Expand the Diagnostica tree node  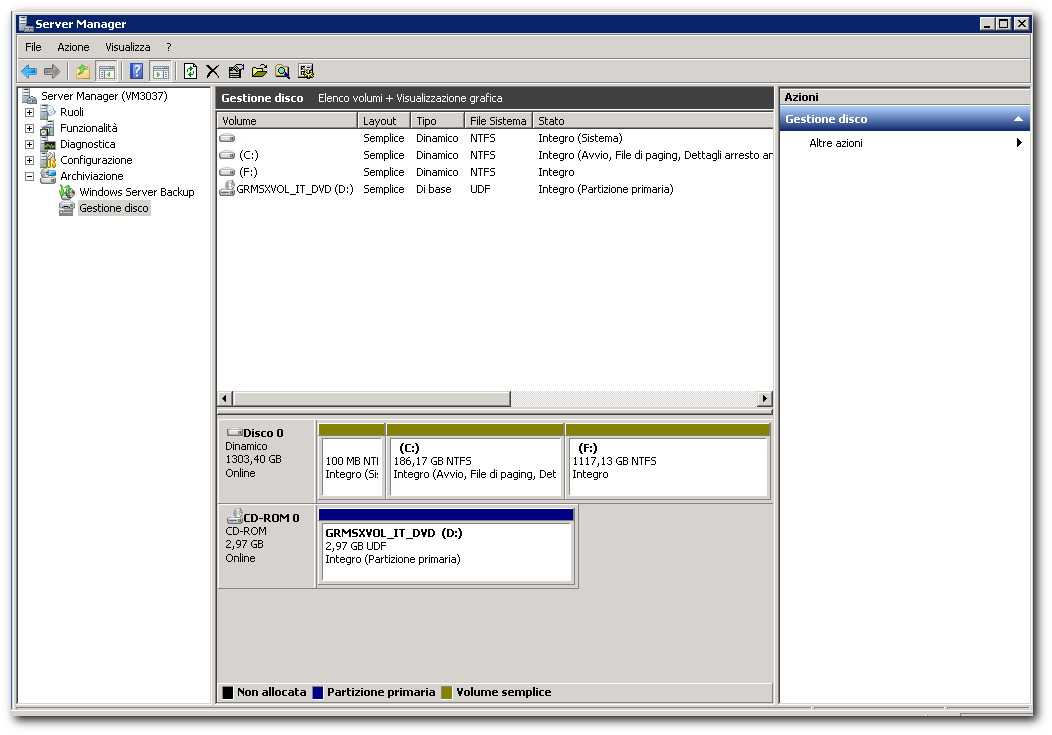coord(30,144)
